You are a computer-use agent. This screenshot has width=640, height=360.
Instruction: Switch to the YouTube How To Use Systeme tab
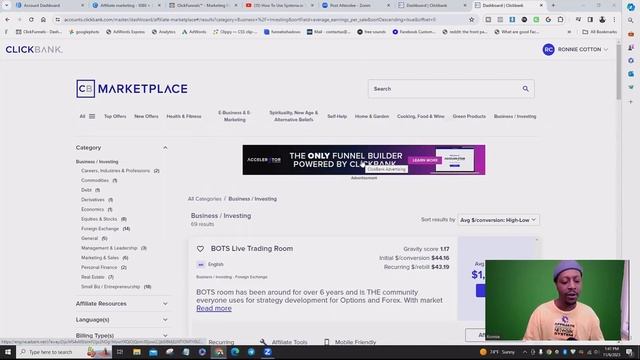point(279,5)
